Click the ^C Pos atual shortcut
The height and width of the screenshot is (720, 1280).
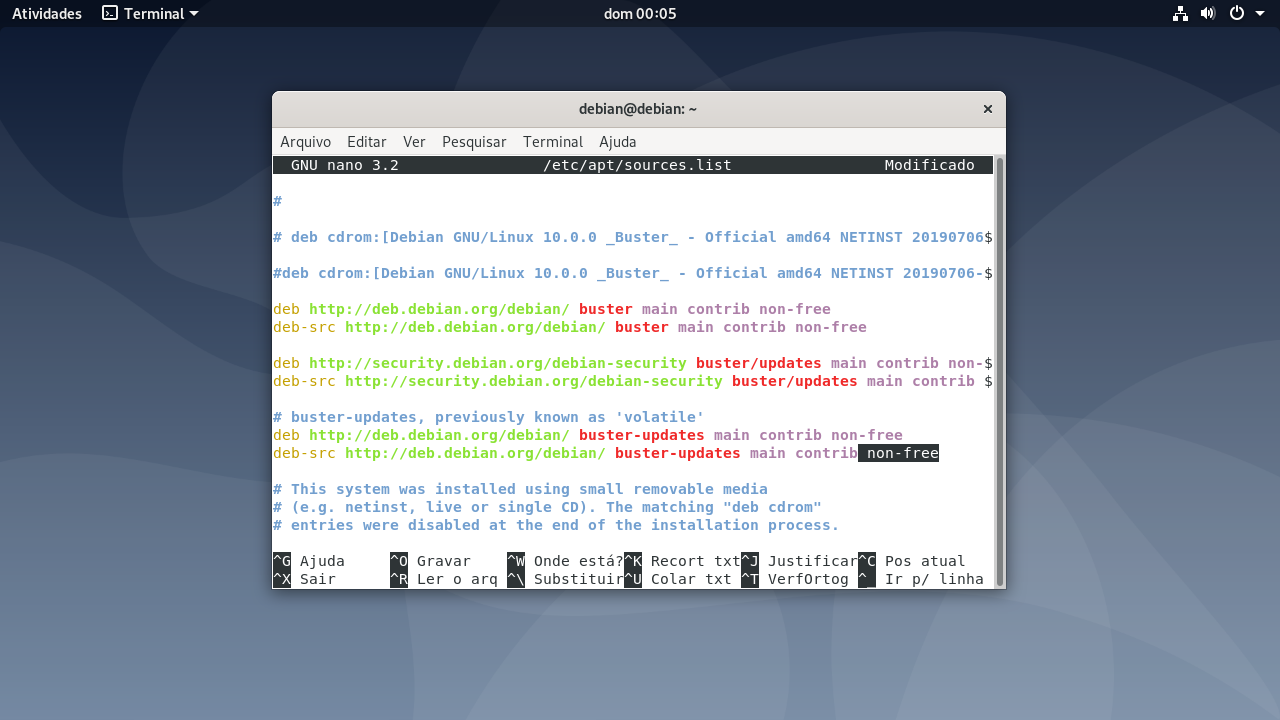point(912,561)
